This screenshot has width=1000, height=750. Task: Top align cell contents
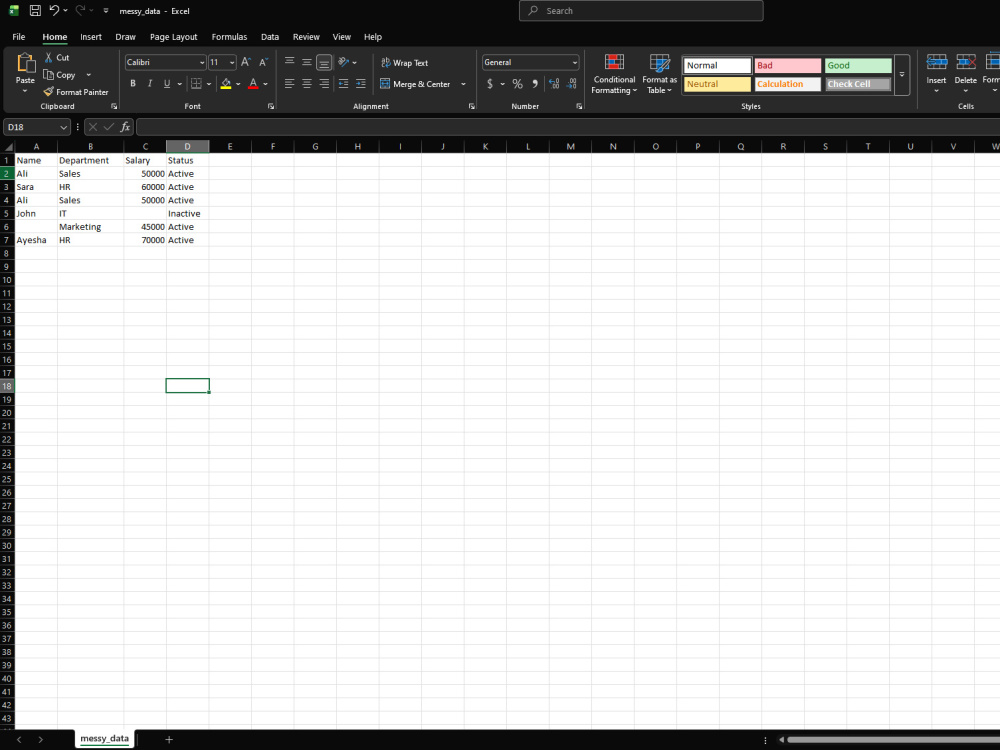pyautogui.click(x=290, y=62)
